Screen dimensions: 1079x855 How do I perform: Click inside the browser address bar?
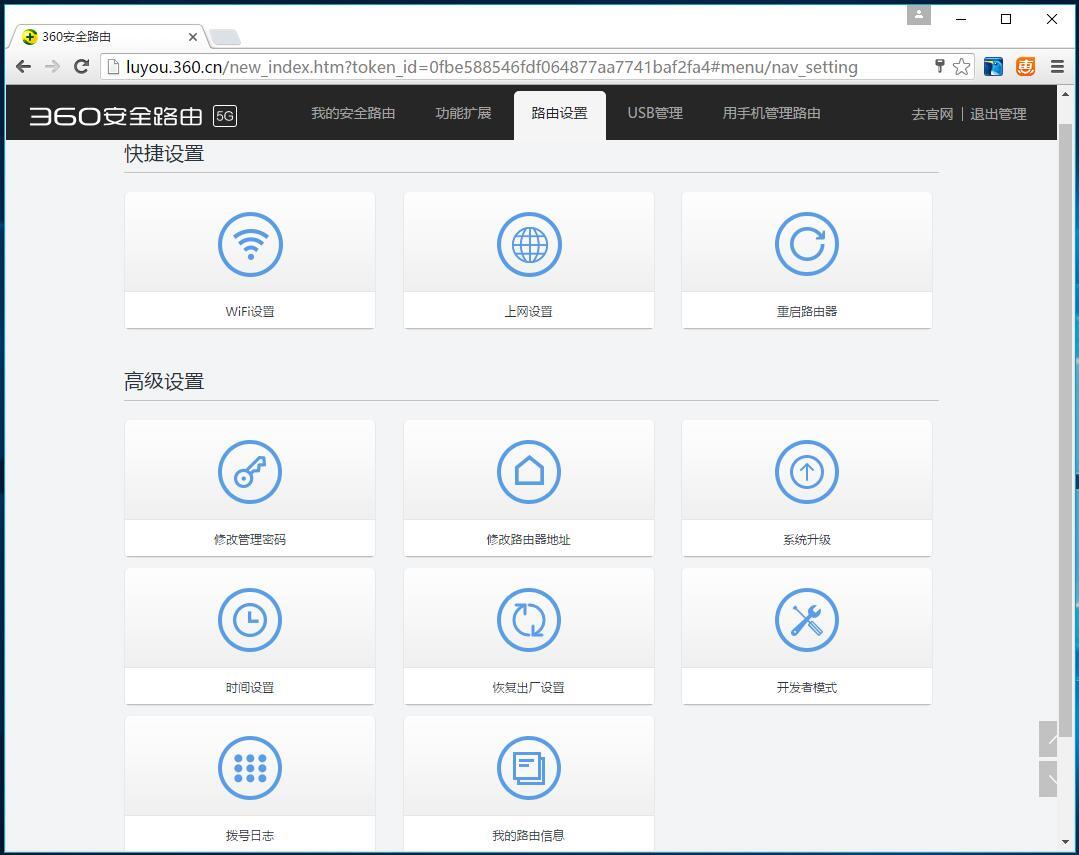(x=500, y=66)
